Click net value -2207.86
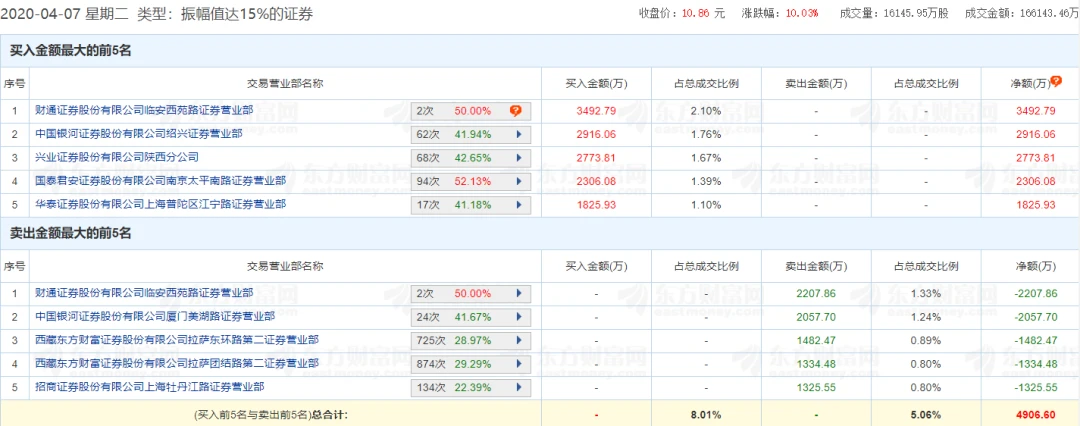The width and height of the screenshot is (1080, 426). click(x=1035, y=293)
